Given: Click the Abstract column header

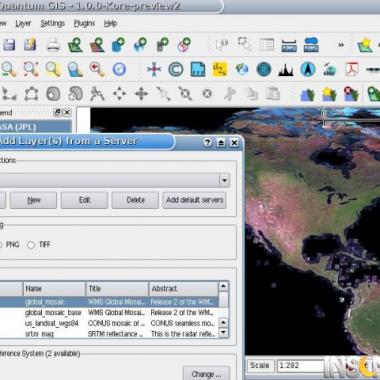Looking at the screenshot, I should 183,289.
